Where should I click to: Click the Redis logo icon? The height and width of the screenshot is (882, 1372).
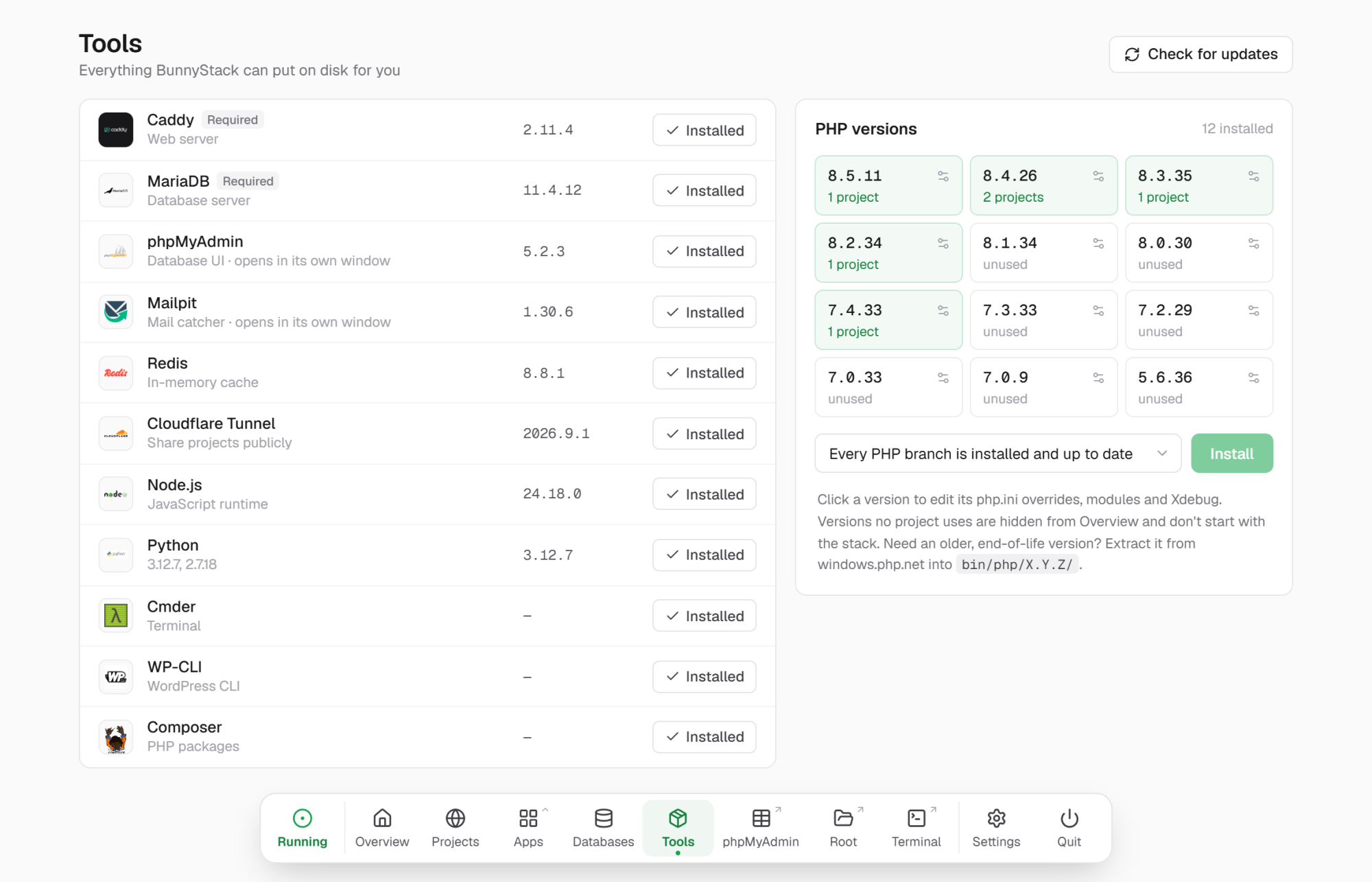(116, 373)
